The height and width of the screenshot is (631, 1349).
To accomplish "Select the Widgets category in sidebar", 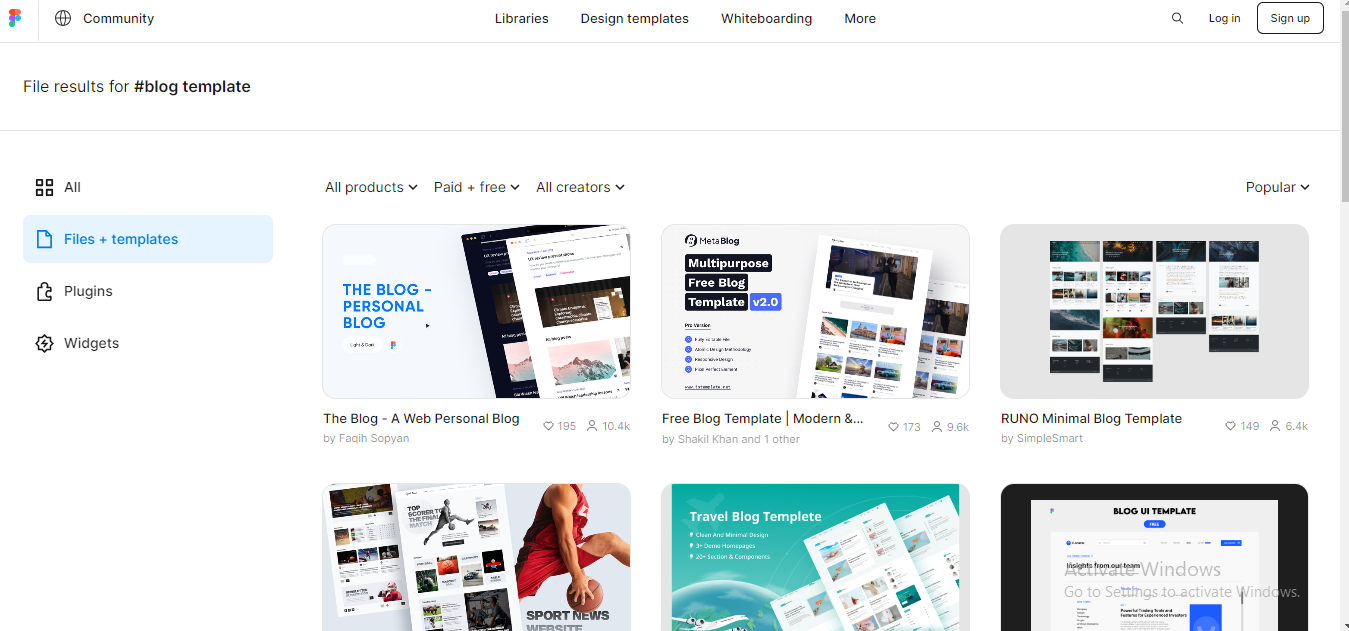I will [x=148, y=343].
